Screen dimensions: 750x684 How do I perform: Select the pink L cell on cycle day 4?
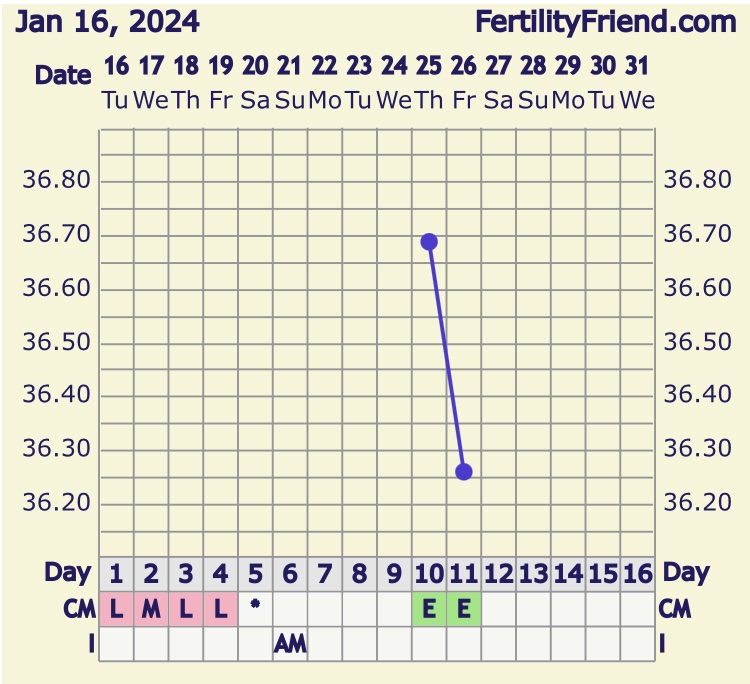point(221,609)
